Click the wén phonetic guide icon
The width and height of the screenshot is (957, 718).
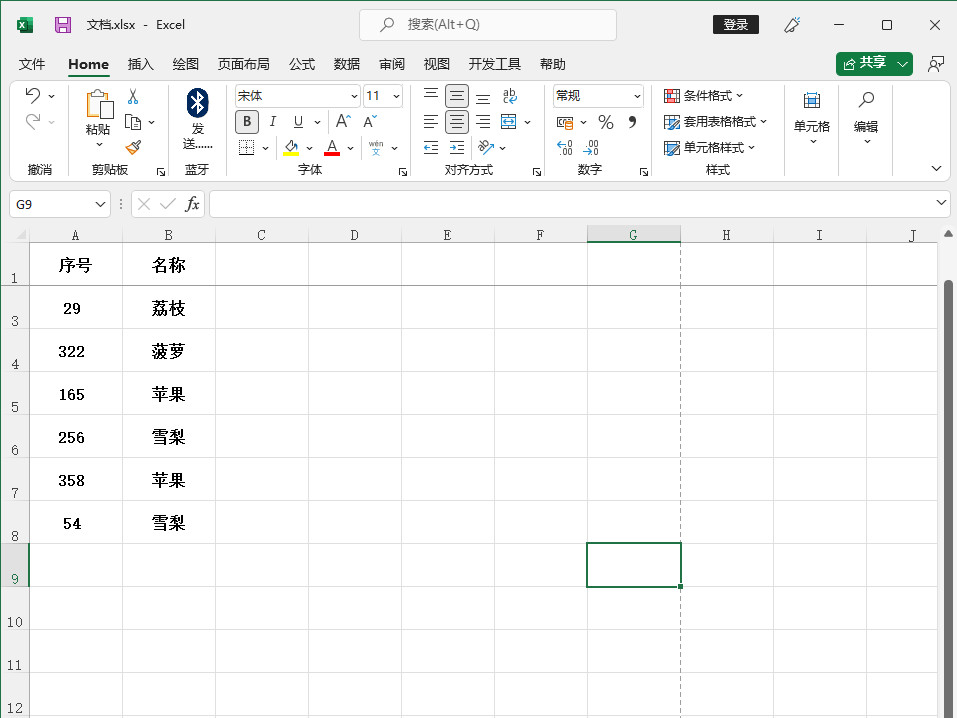376,148
